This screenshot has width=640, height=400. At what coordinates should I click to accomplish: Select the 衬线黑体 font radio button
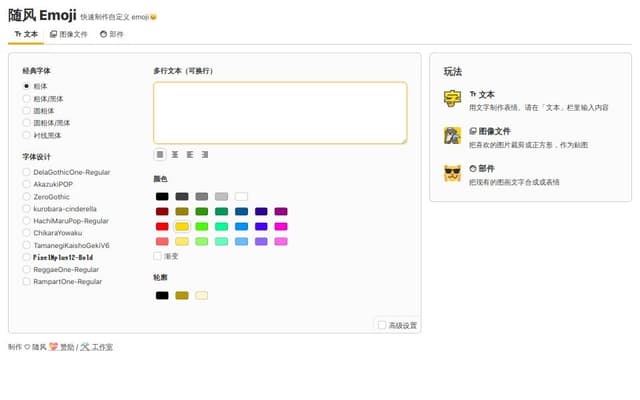(x=27, y=135)
